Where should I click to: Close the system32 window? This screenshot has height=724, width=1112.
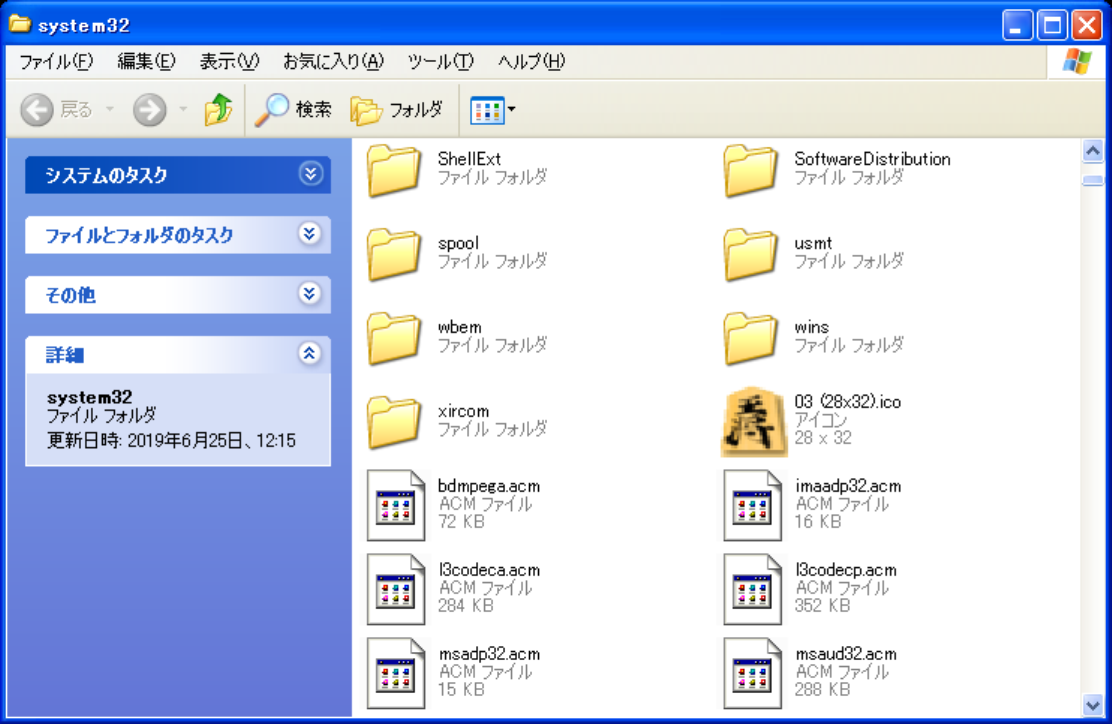point(1087,26)
